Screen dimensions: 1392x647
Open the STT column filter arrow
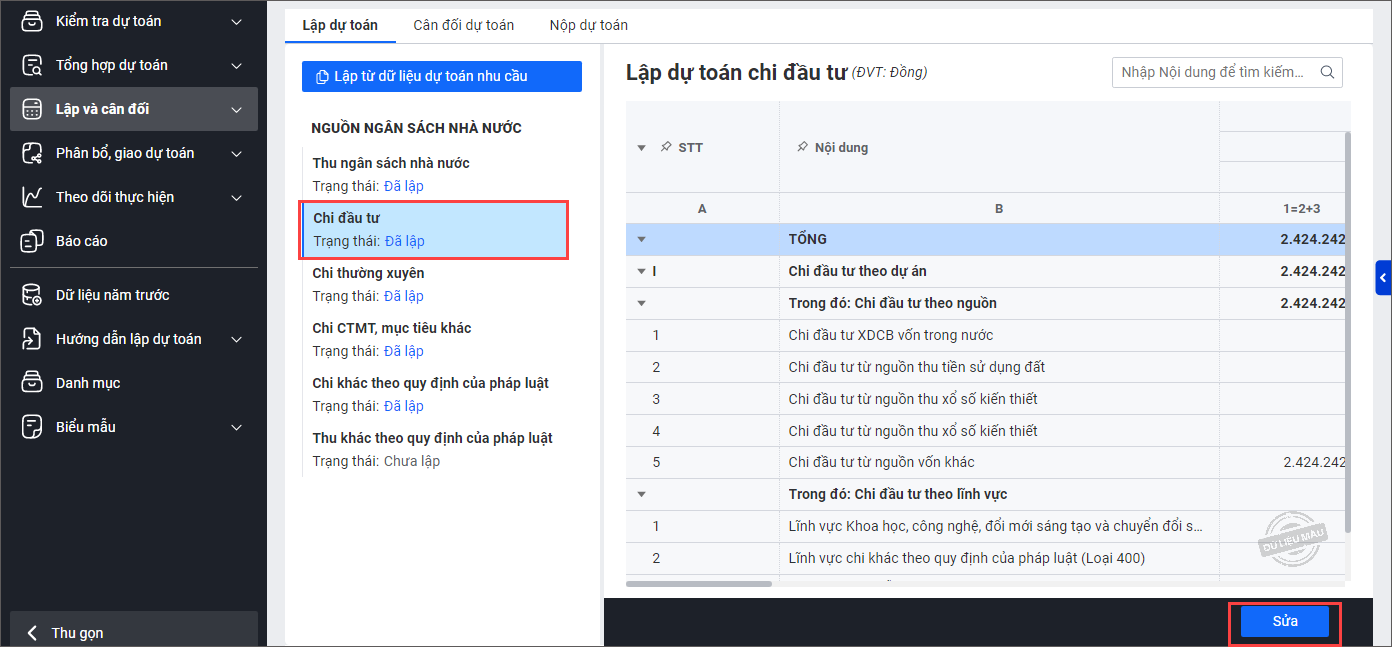(x=642, y=148)
